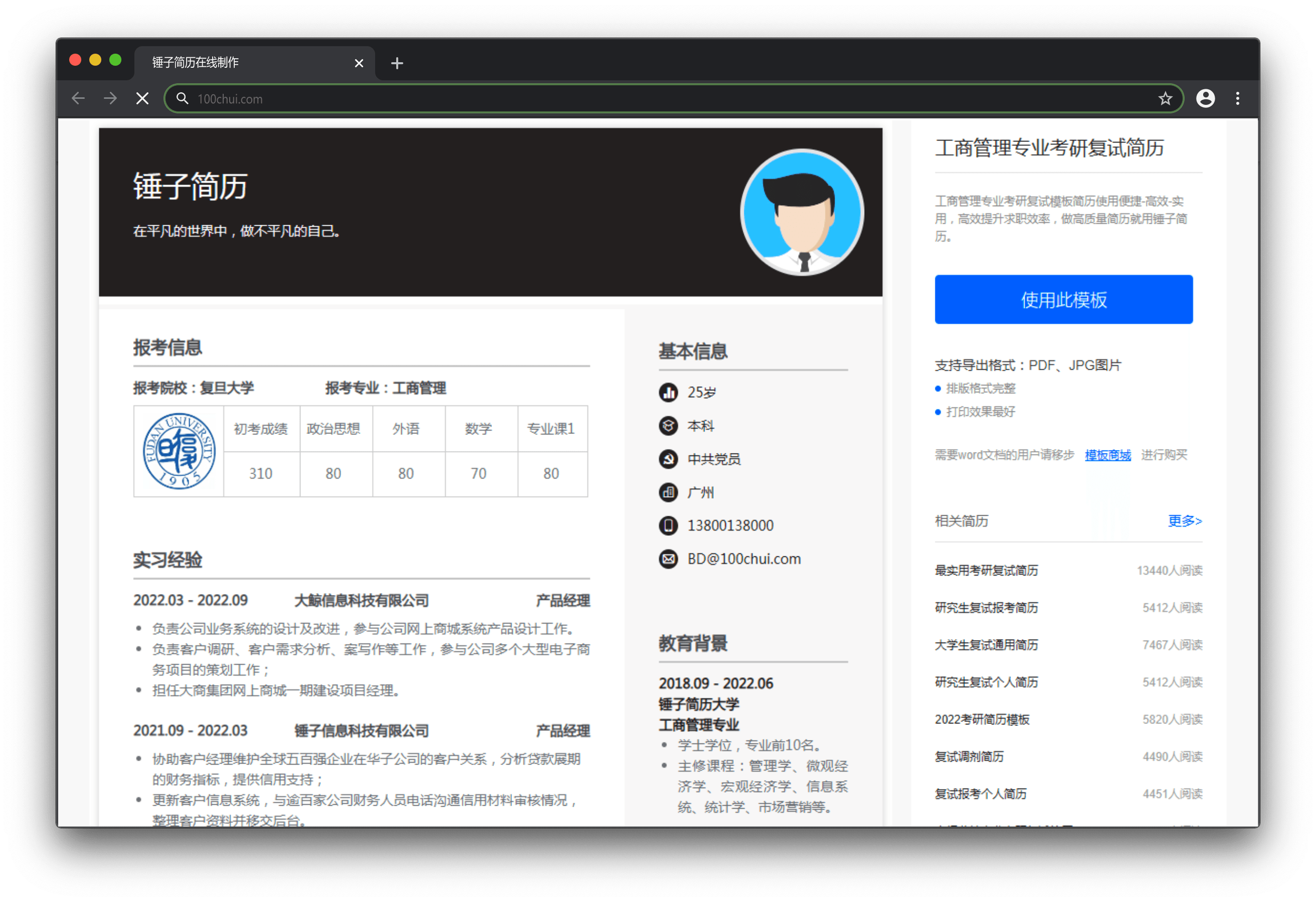Image resolution: width=1316 pixels, height=902 pixels.
Task: Click the browser back arrow
Action: (x=78, y=99)
